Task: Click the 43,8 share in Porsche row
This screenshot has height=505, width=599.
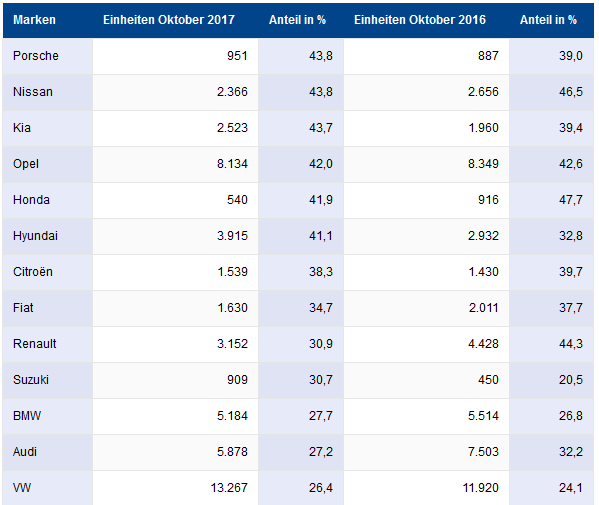Action: point(301,56)
